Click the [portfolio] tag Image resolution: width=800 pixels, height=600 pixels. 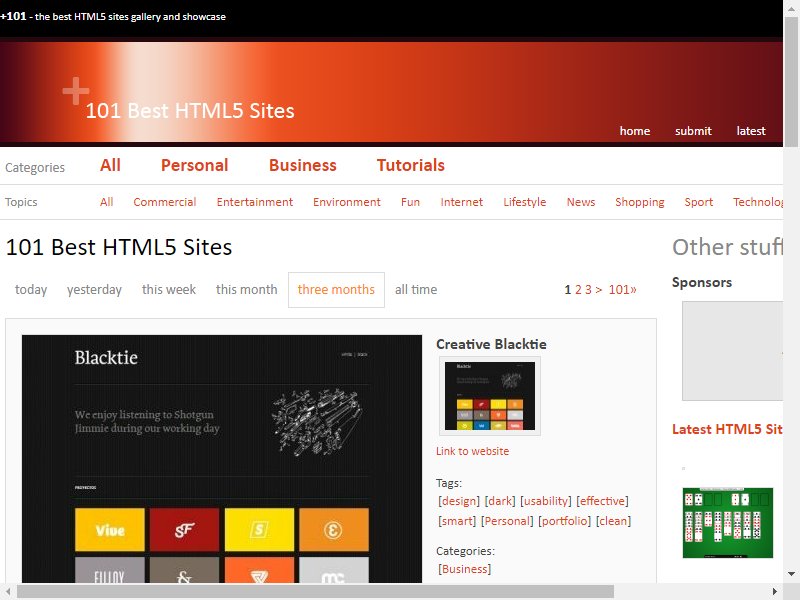(565, 521)
